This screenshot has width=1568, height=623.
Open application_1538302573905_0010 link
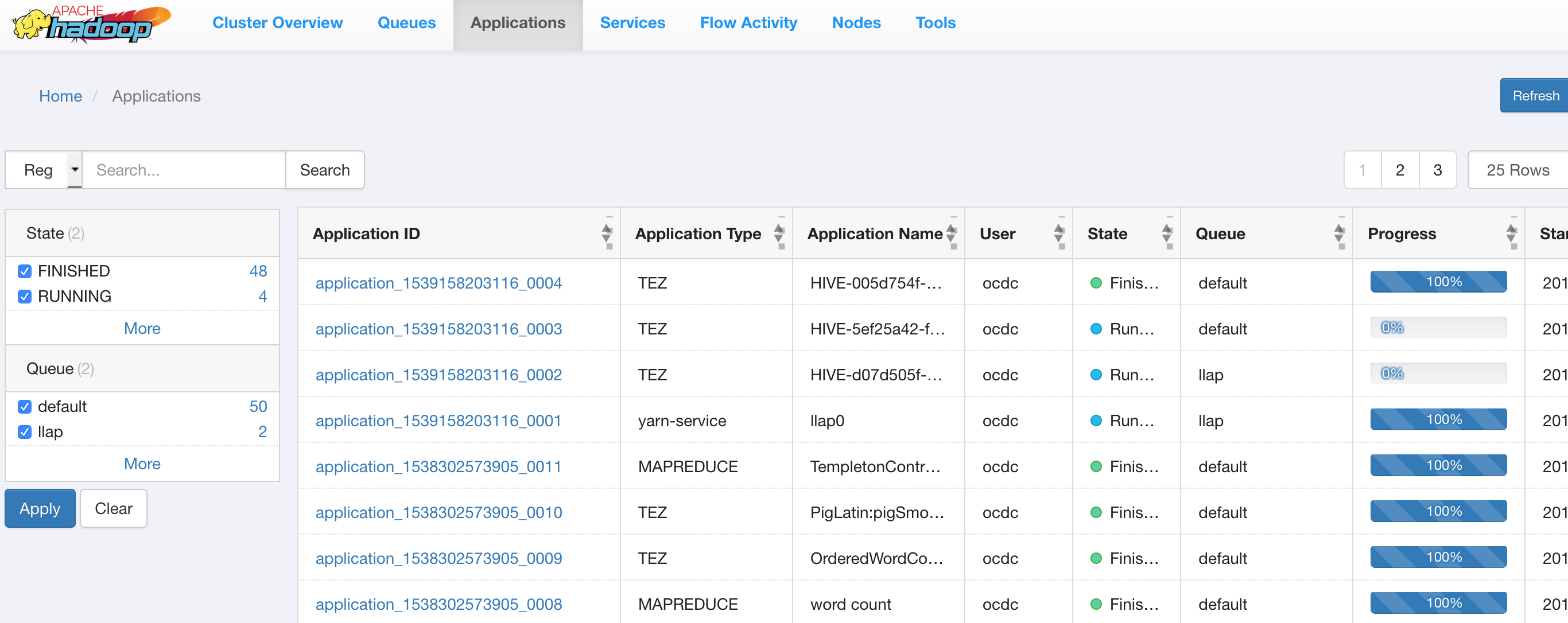[438, 512]
